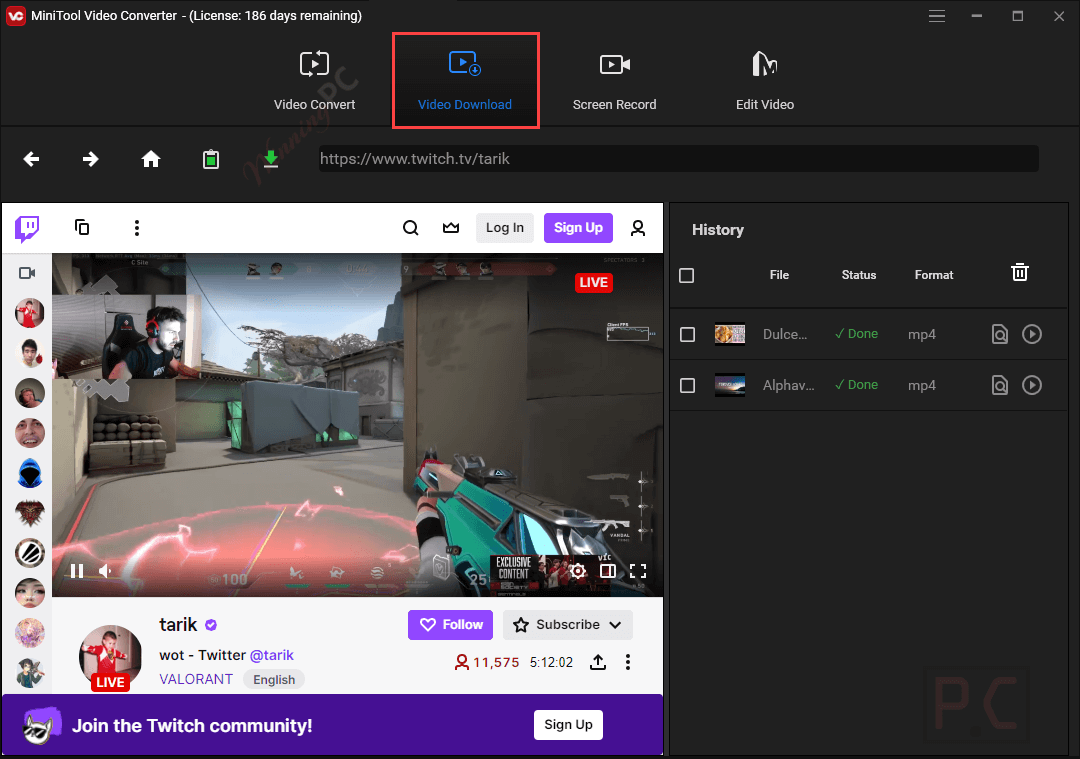Check the select-all History checkbox
The height and width of the screenshot is (759, 1080).
tap(687, 275)
